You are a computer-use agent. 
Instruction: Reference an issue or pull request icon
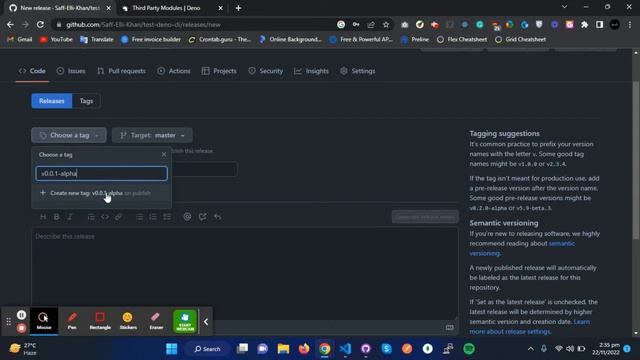(202, 217)
